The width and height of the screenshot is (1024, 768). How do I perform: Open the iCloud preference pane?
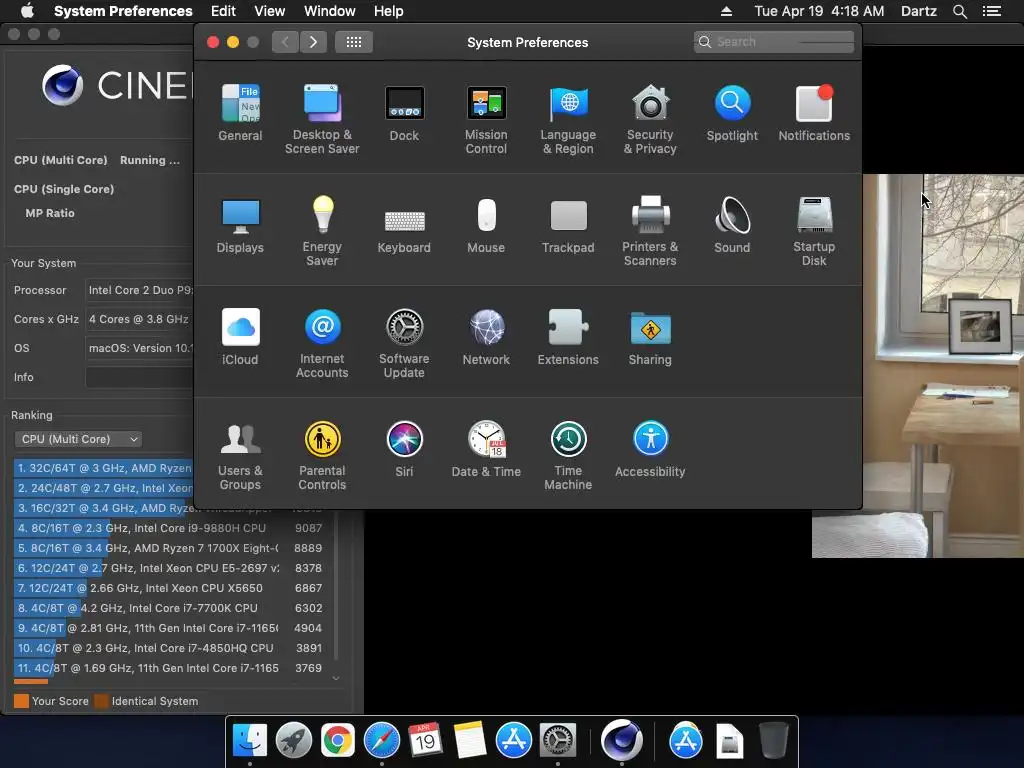(240, 336)
